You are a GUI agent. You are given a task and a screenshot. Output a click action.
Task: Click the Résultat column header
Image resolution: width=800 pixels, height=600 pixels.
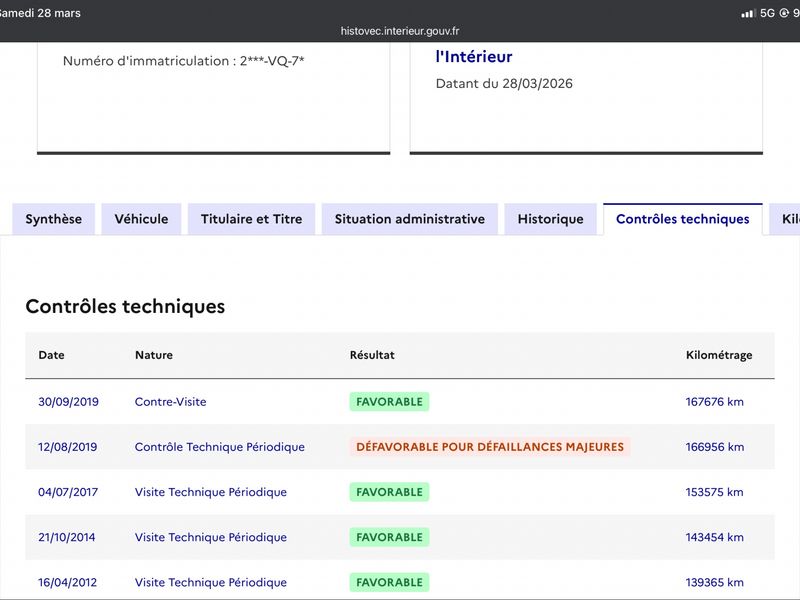[372, 355]
